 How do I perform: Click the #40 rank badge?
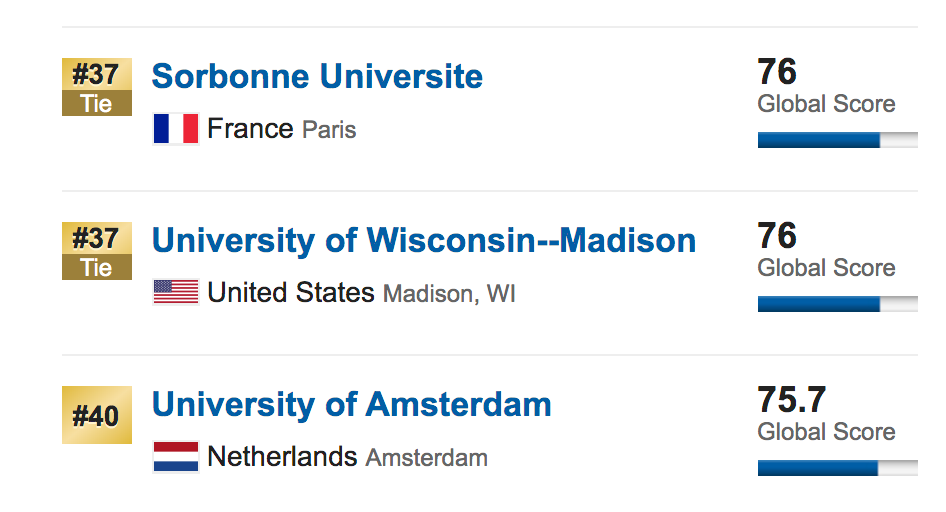[x=97, y=415]
